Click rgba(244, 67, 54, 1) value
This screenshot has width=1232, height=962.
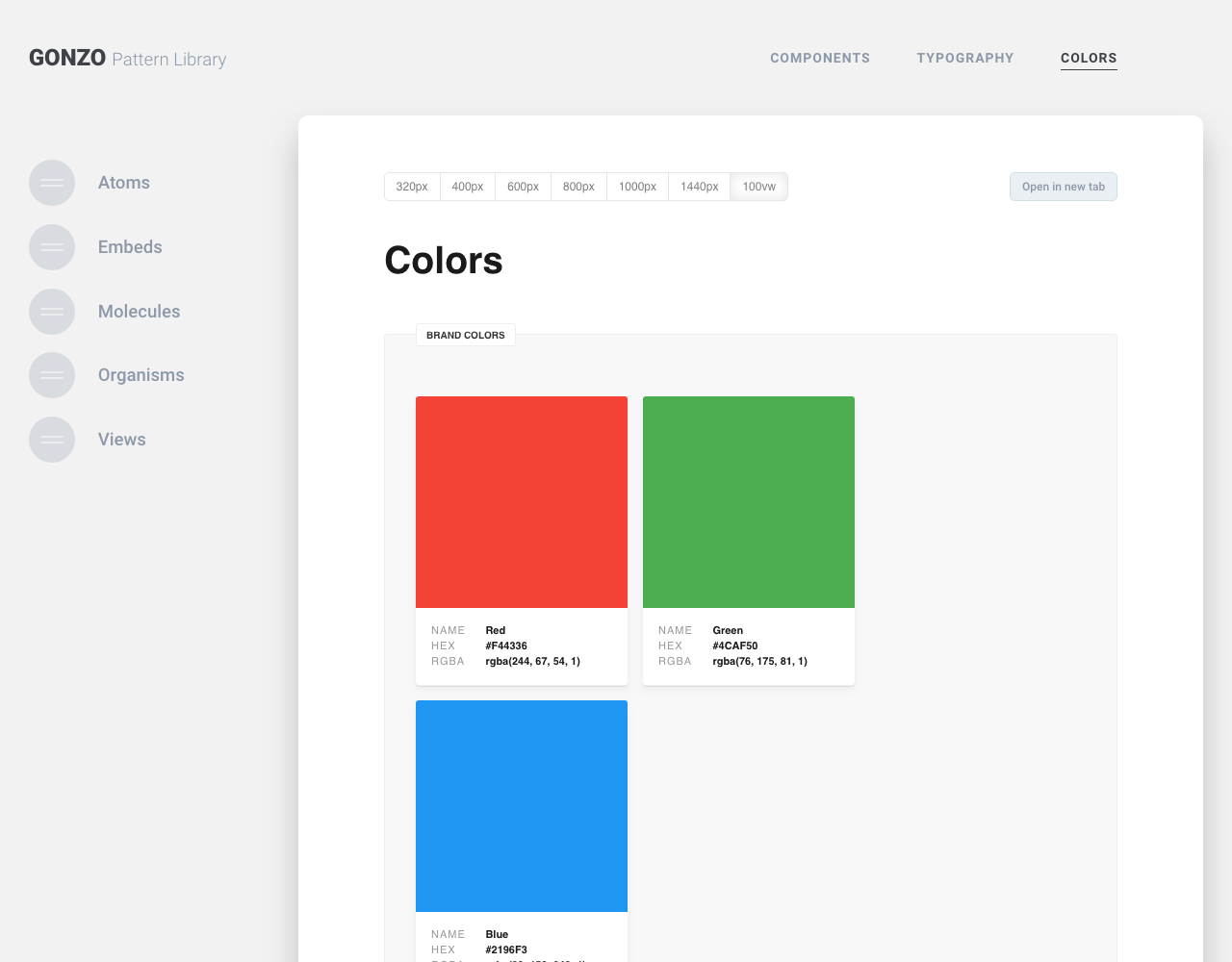click(x=533, y=661)
